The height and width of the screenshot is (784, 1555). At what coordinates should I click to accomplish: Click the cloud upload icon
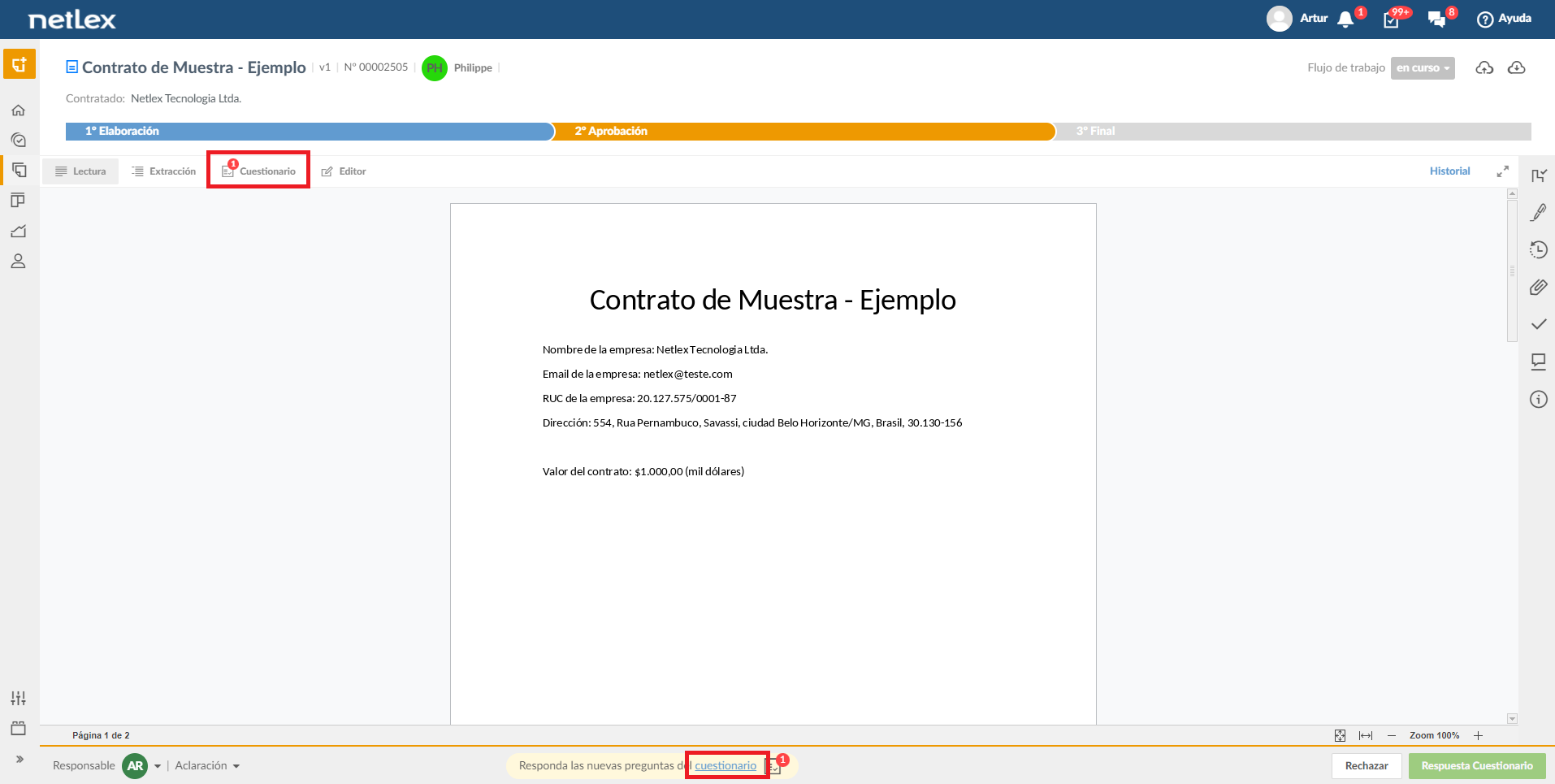tap(1484, 67)
